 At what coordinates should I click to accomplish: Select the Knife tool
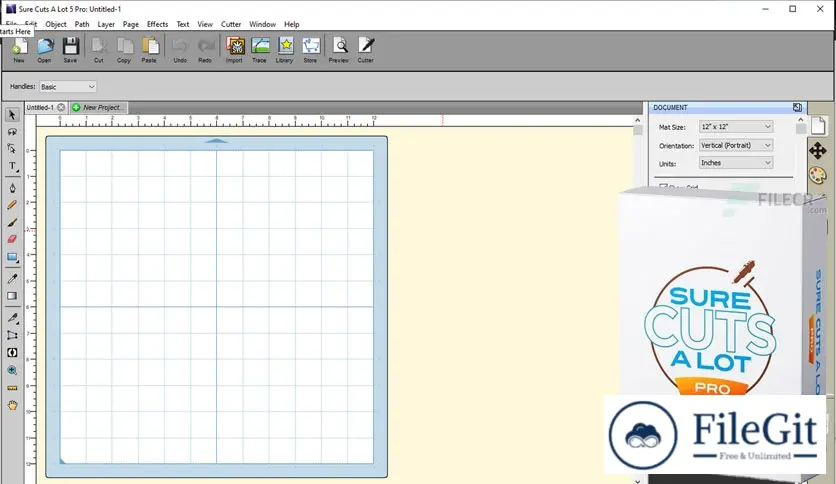(x=12, y=318)
